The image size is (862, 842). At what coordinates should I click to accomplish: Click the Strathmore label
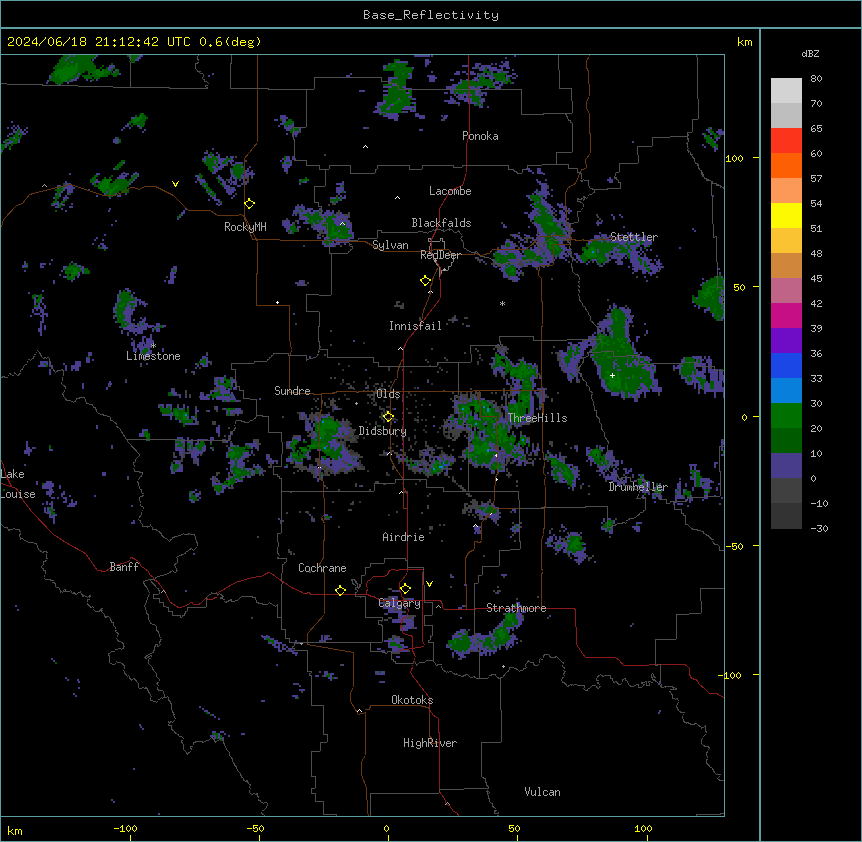(516, 608)
